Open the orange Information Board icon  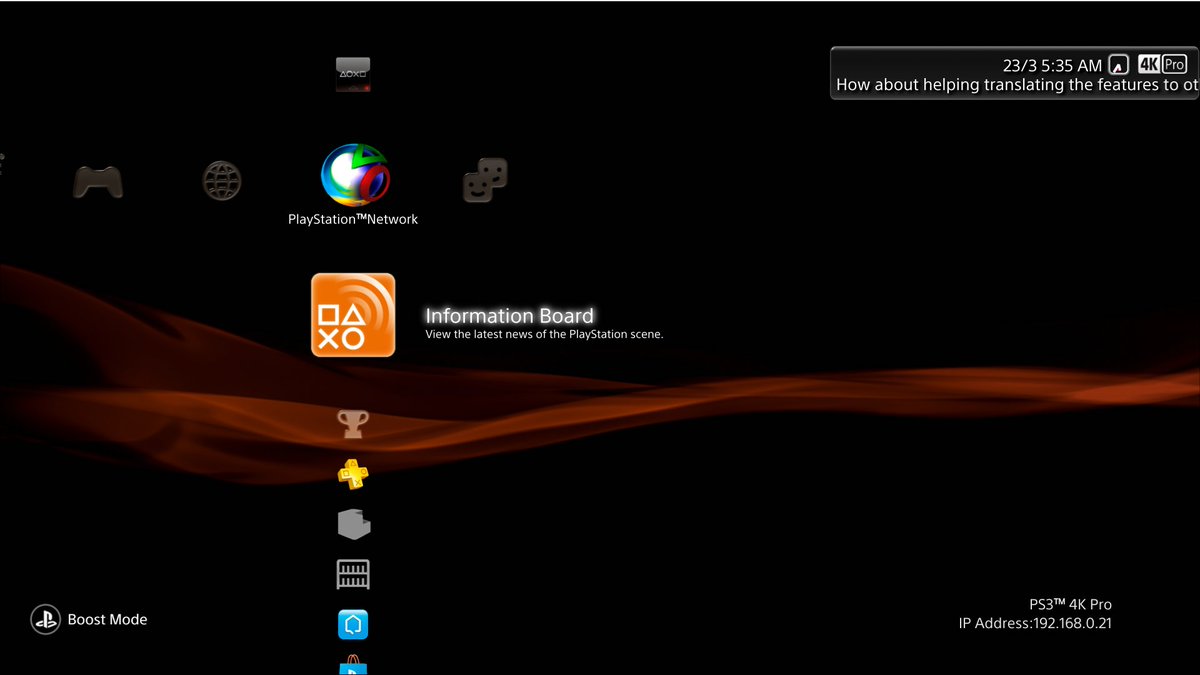(353, 315)
